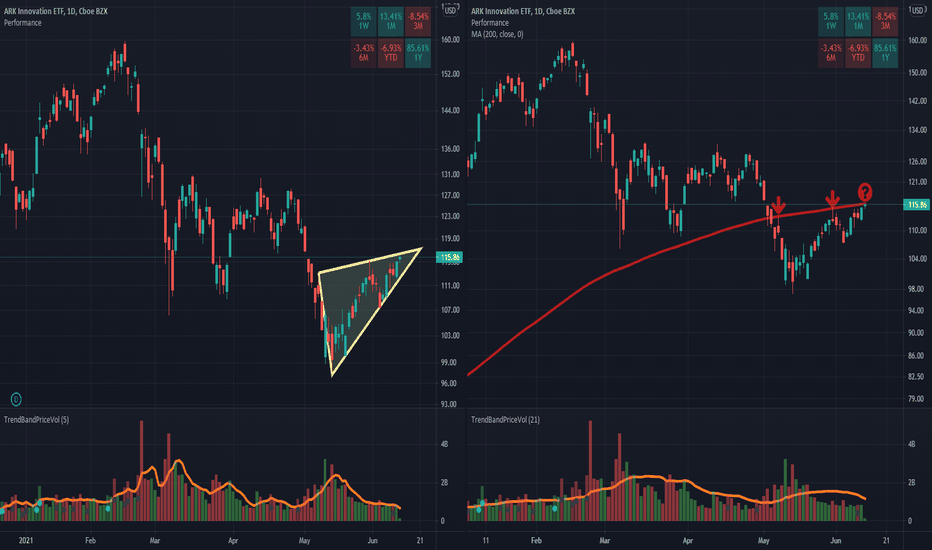Click the -6.93% YTD cell on the triangle chart
Viewport: 932px width, 550px height.
coord(391,53)
